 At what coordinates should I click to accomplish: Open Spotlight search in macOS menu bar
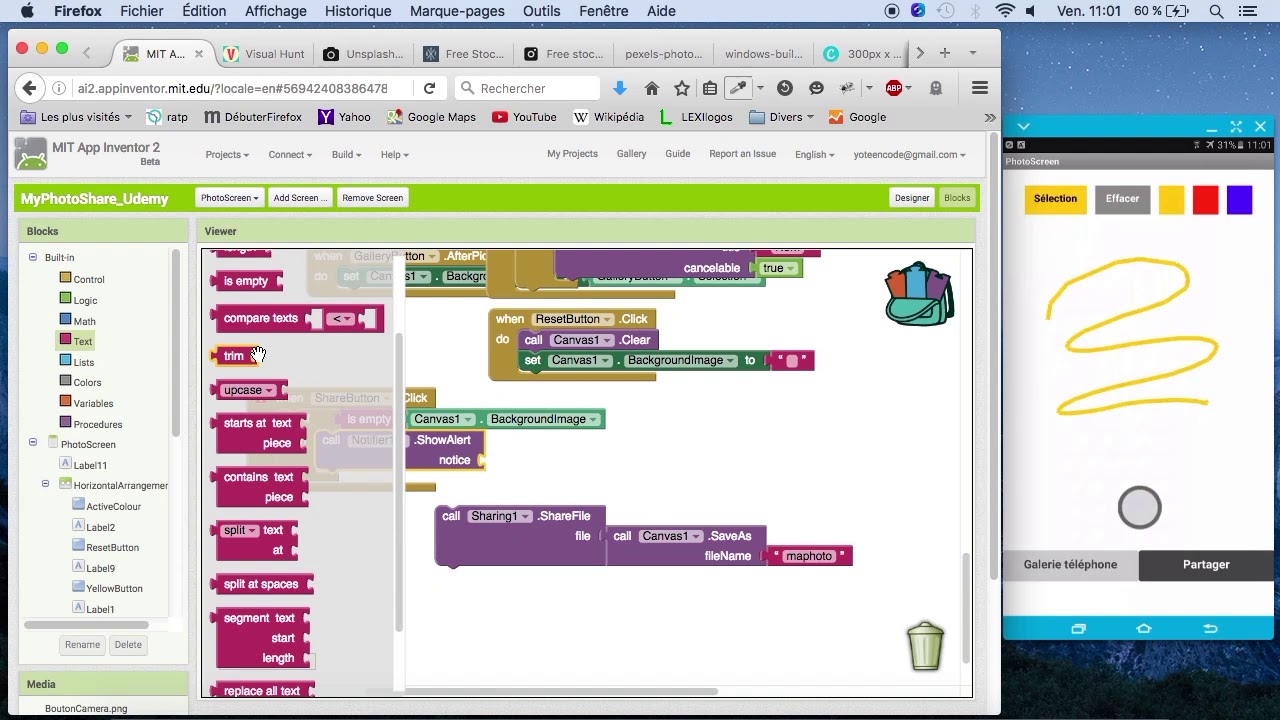tap(1217, 11)
